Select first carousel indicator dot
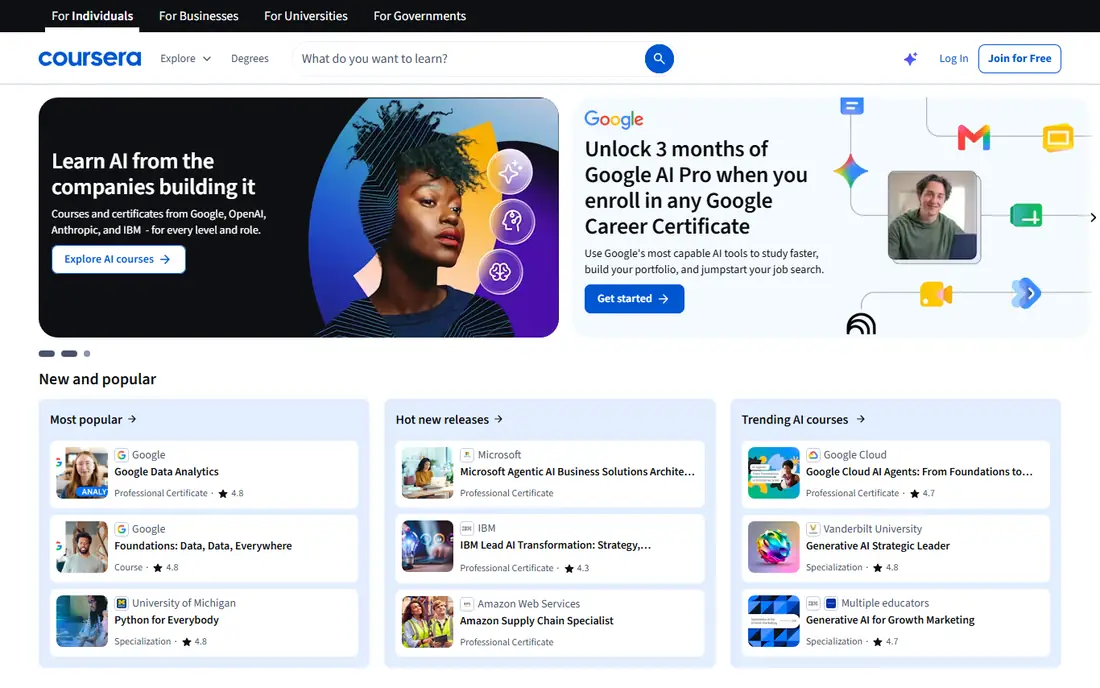 coord(46,353)
